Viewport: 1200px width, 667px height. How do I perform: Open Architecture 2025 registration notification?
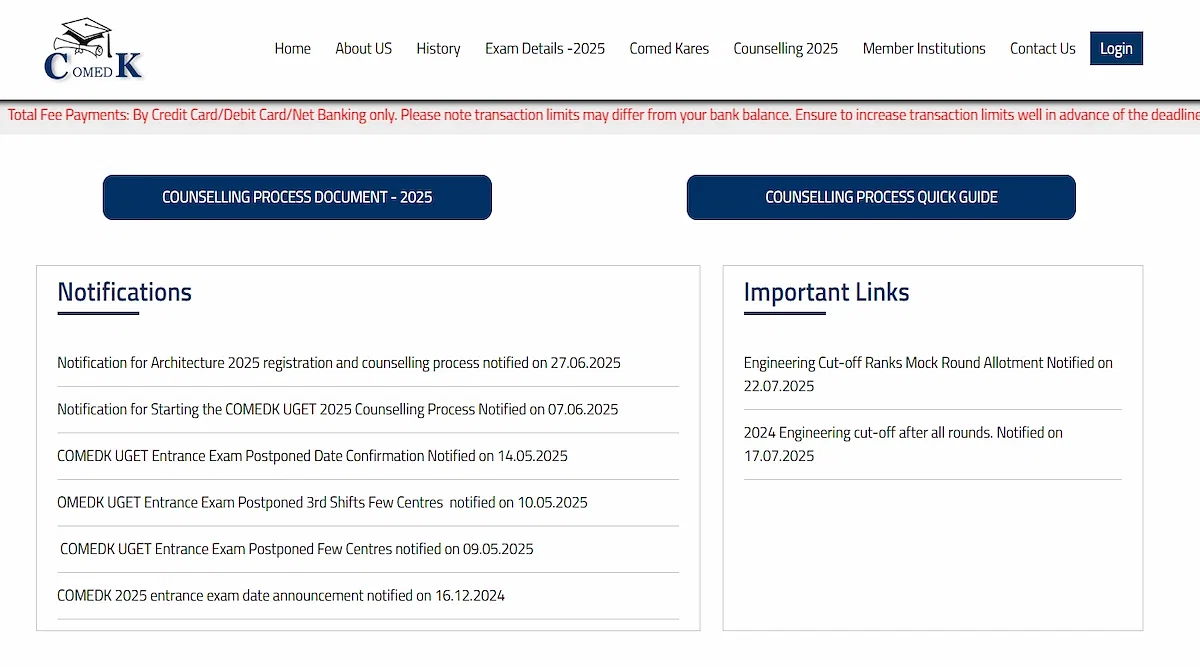(339, 363)
